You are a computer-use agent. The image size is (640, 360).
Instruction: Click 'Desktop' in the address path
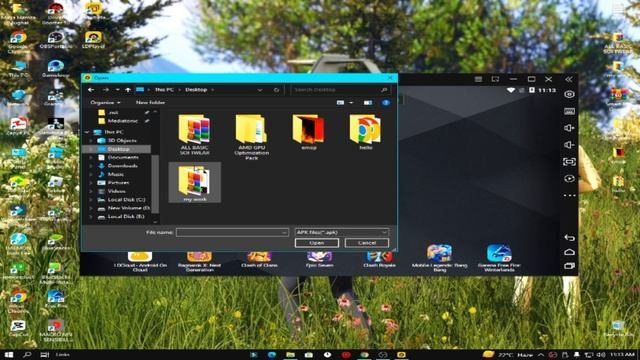(196, 90)
